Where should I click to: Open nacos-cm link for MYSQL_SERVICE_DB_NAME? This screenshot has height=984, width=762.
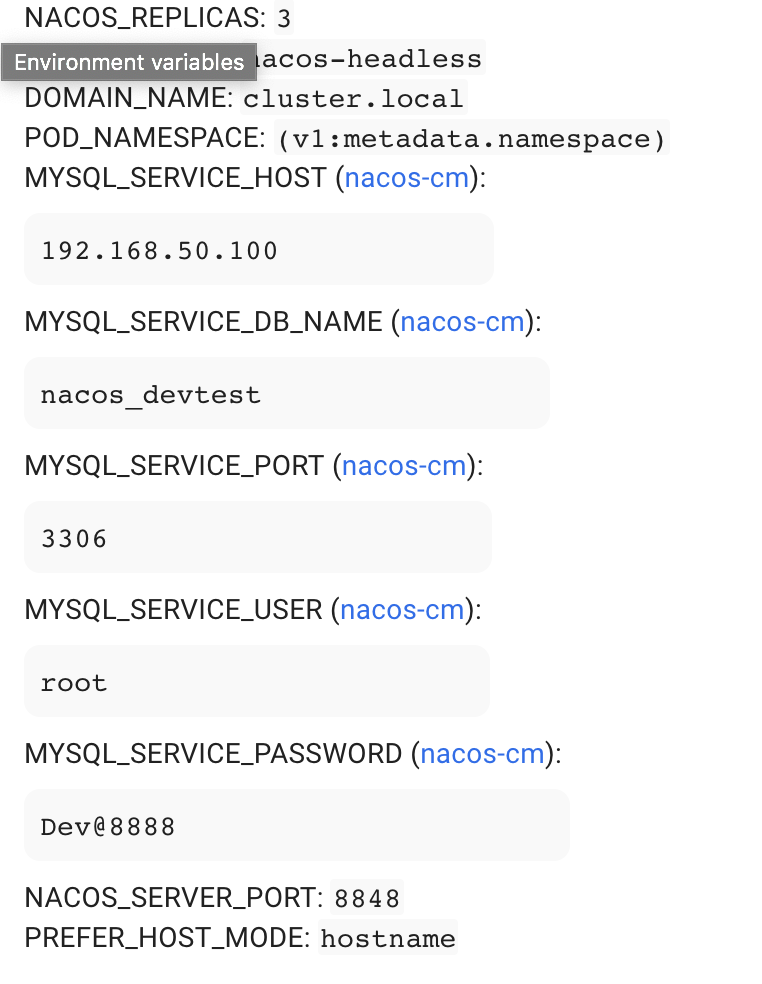[x=462, y=322]
